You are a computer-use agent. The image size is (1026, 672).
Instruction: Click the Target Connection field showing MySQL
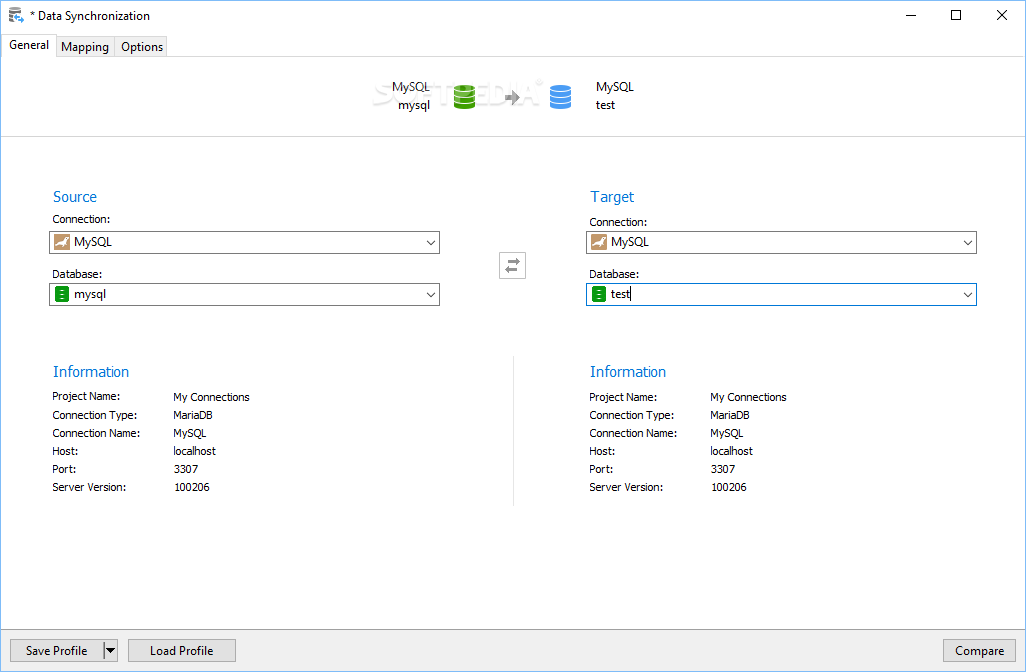(781, 242)
